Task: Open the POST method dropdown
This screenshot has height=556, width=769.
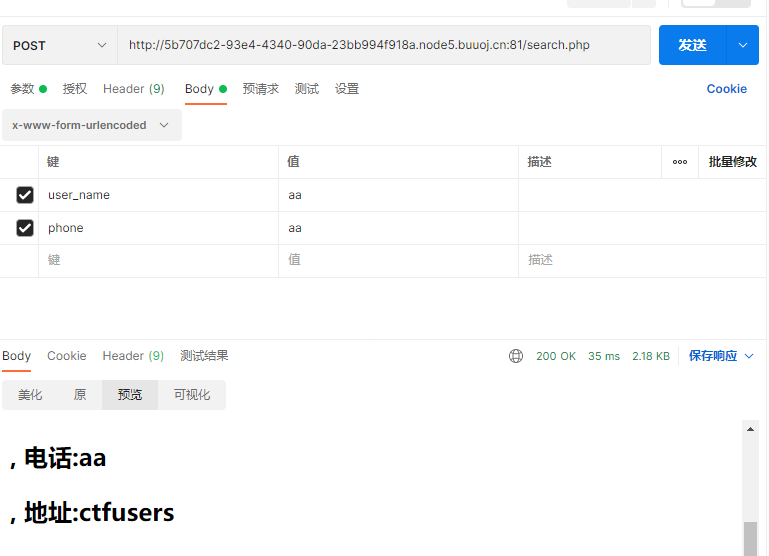Action: click(59, 45)
